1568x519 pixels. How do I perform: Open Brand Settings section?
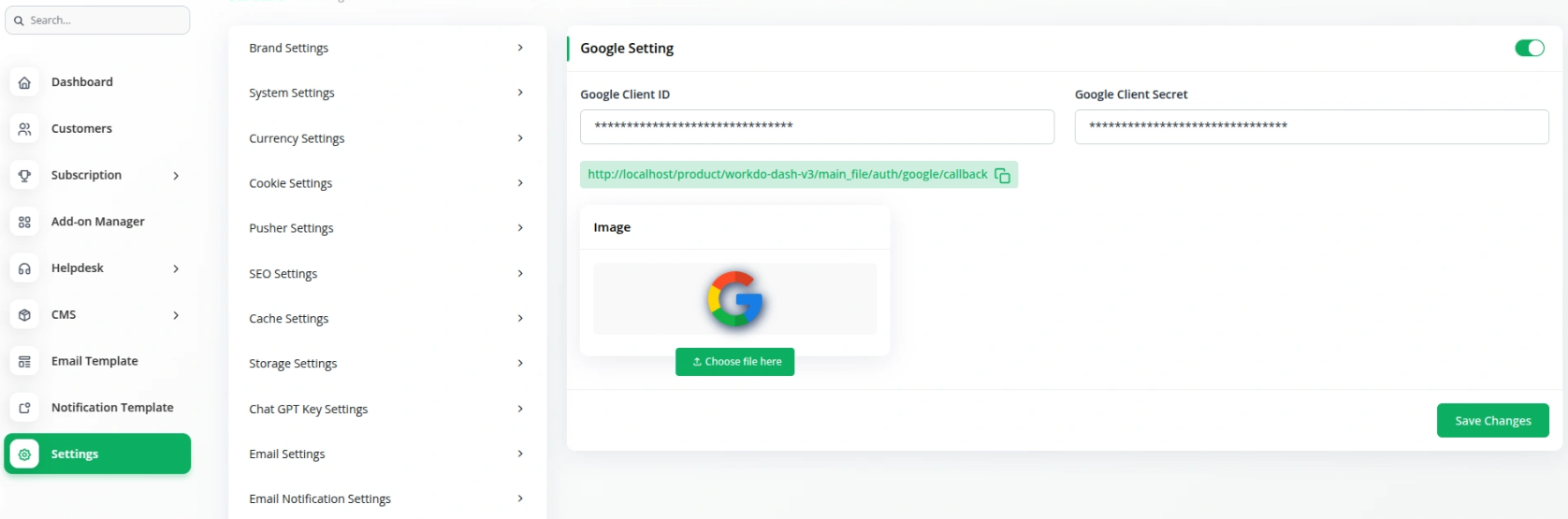click(x=385, y=48)
